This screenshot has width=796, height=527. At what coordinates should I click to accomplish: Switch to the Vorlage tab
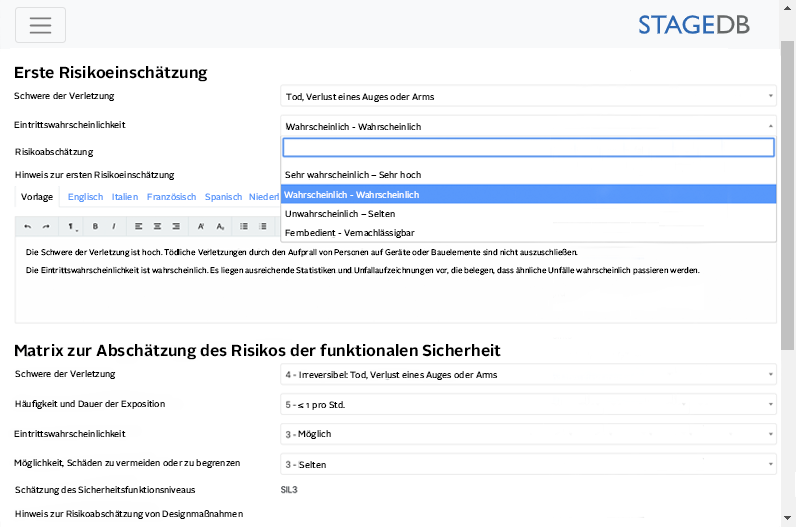tap(37, 197)
